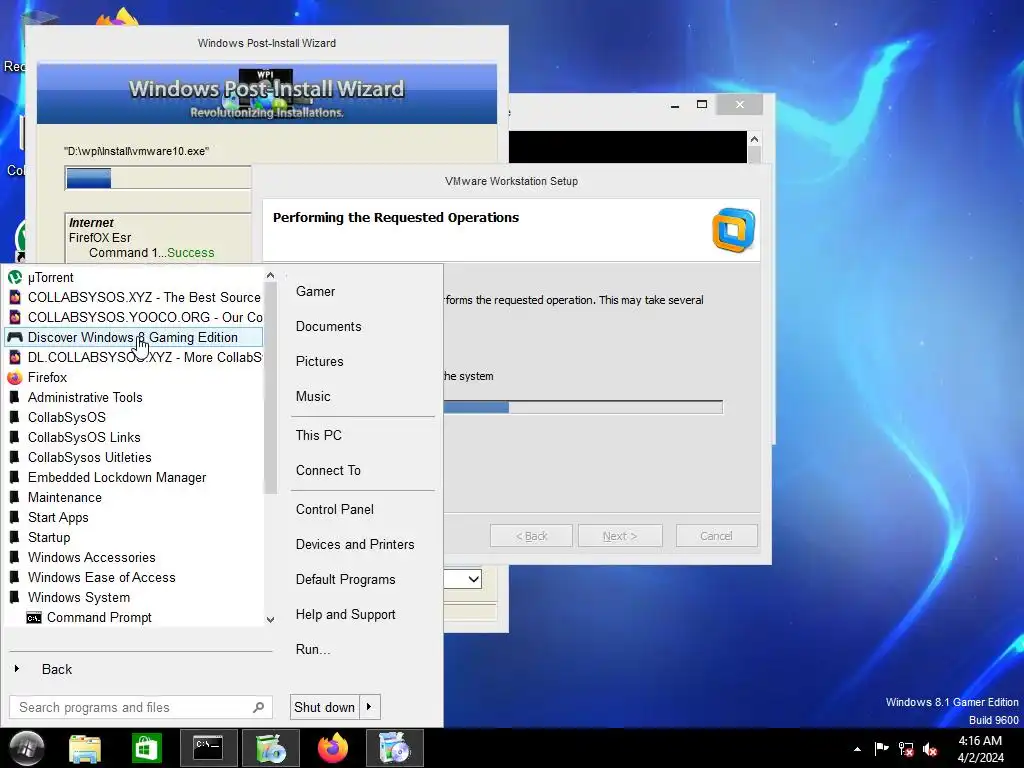Click Cancel in VMware Workstation Setup
Image resolution: width=1024 pixels, height=768 pixels.
(x=716, y=536)
